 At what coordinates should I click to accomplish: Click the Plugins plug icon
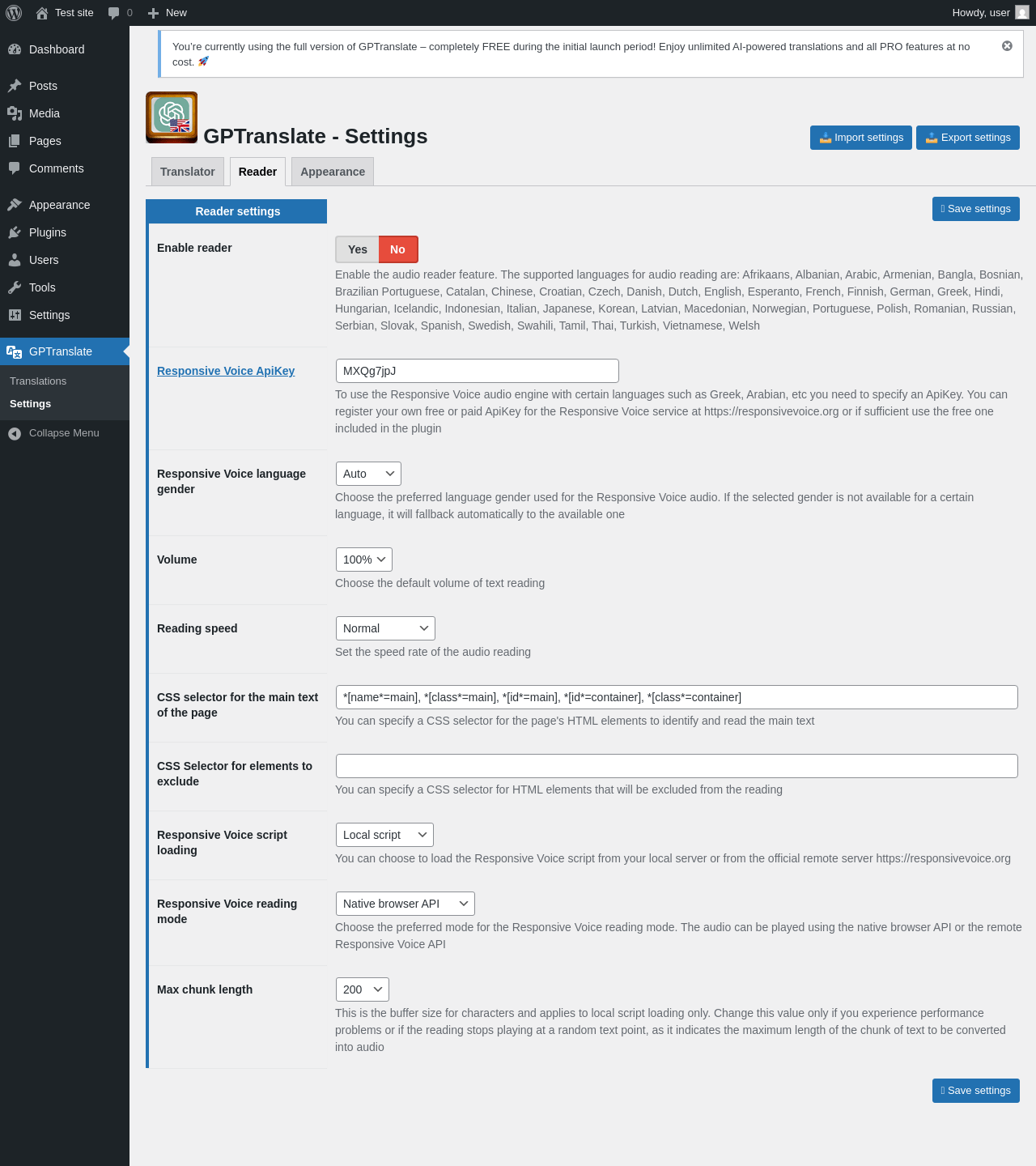click(x=15, y=232)
